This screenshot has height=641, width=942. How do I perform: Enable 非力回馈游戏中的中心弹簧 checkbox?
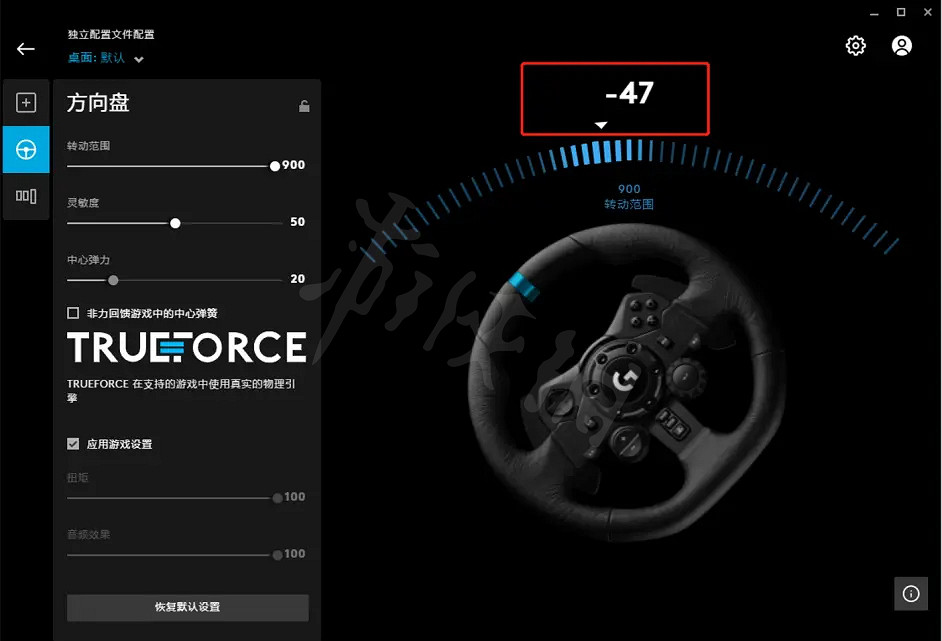[73, 313]
